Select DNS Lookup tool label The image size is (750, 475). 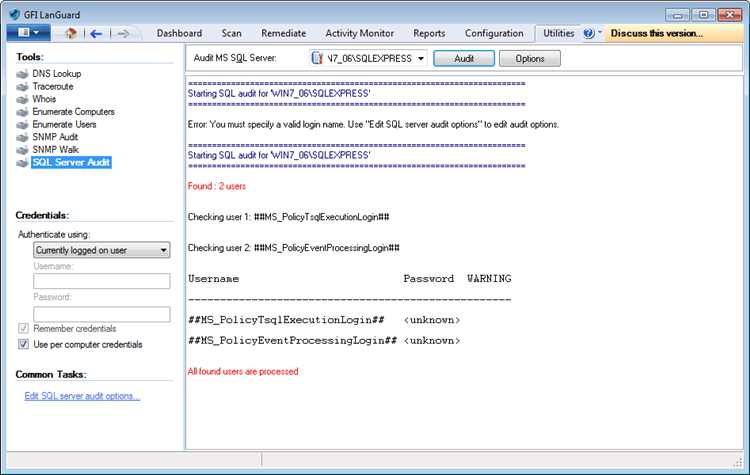56,74
